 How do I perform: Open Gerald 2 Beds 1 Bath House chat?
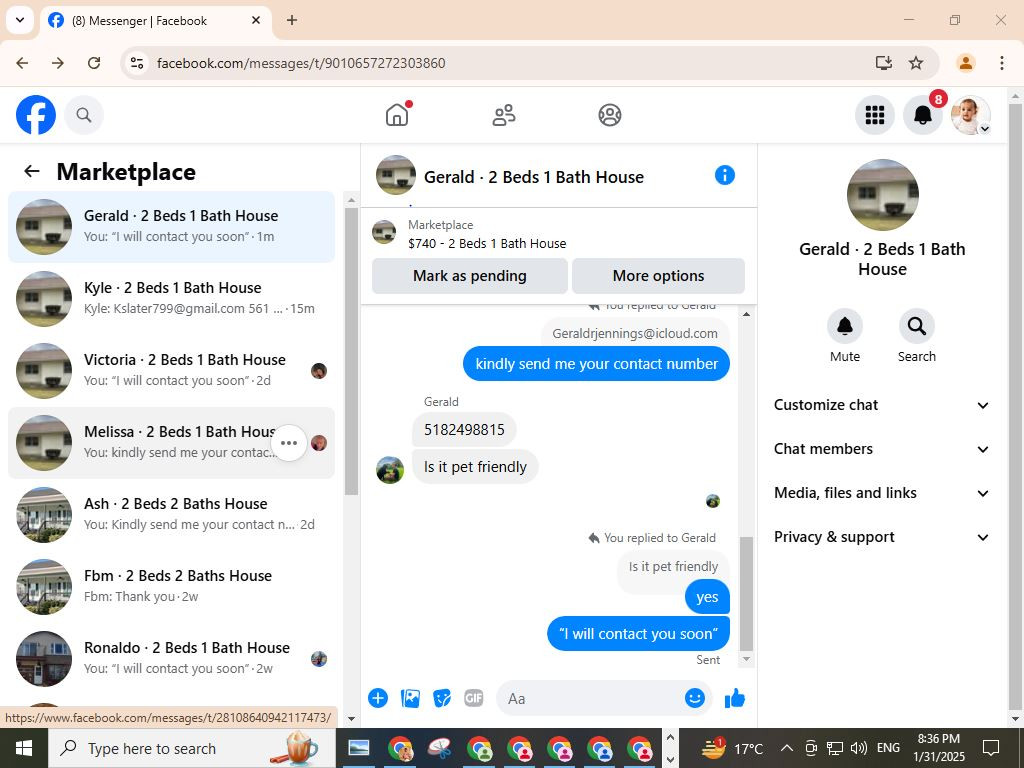pyautogui.click(x=171, y=227)
